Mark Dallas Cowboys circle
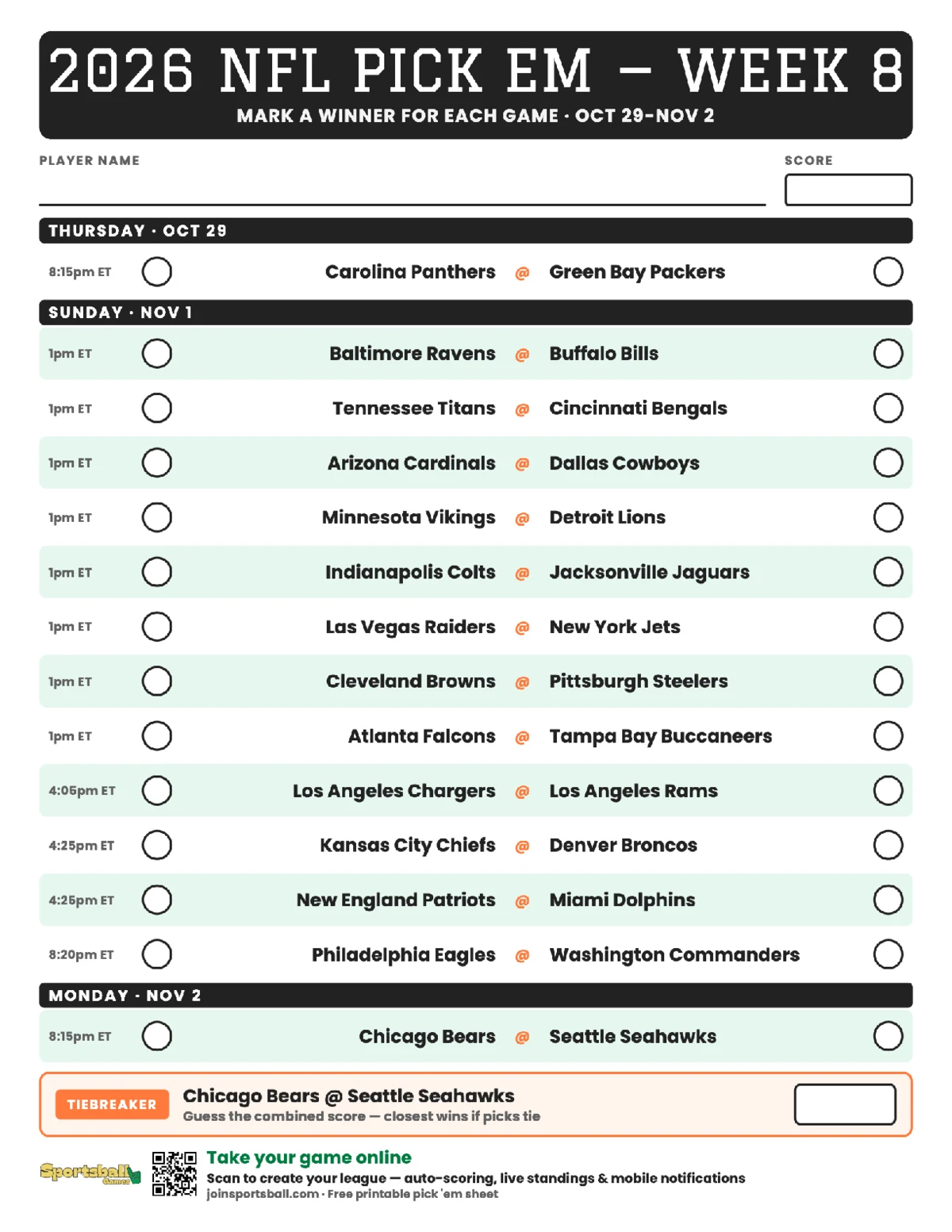This screenshot has height=1232, width=952. point(888,462)
